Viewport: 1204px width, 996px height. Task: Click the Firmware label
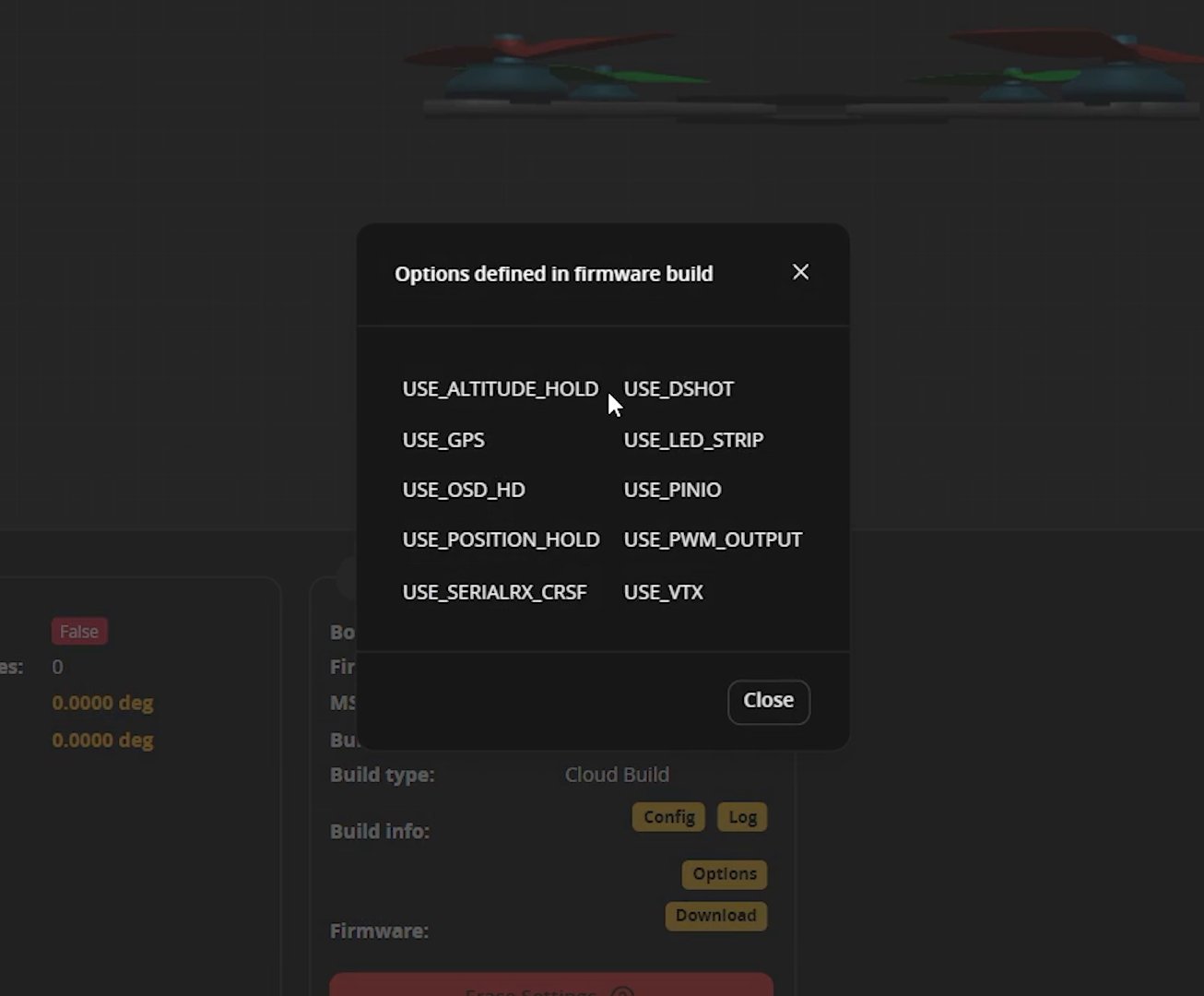[x=379, y=931]
